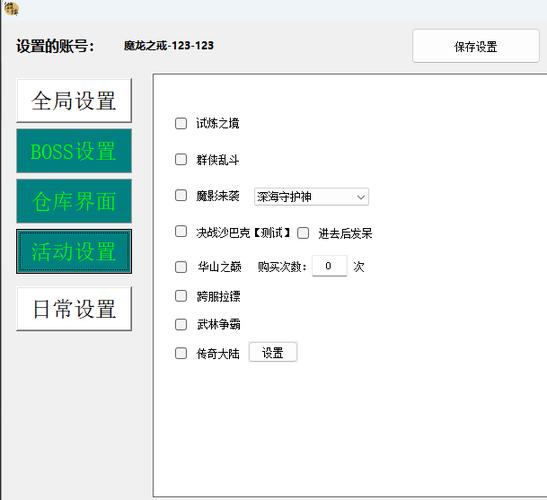Image resolution: width=547 pixels, height=500 pixels.
Task: Click the 次 unit label after the count field
Action: (359, 267)
